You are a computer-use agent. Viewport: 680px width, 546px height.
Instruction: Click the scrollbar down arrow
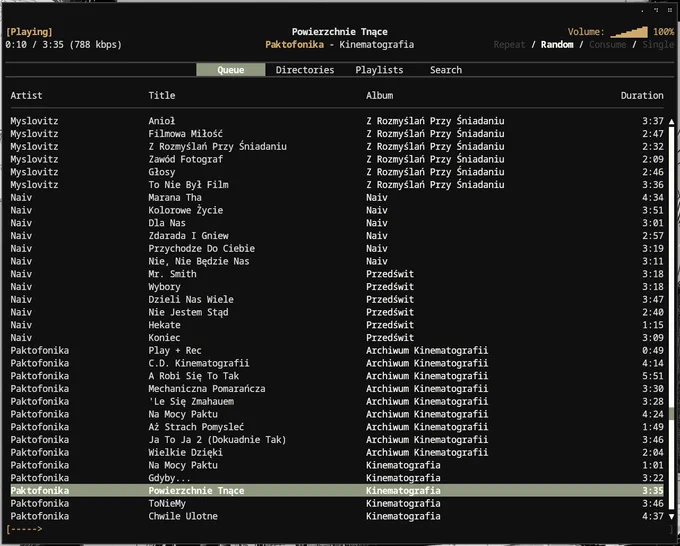pos(671,517)
